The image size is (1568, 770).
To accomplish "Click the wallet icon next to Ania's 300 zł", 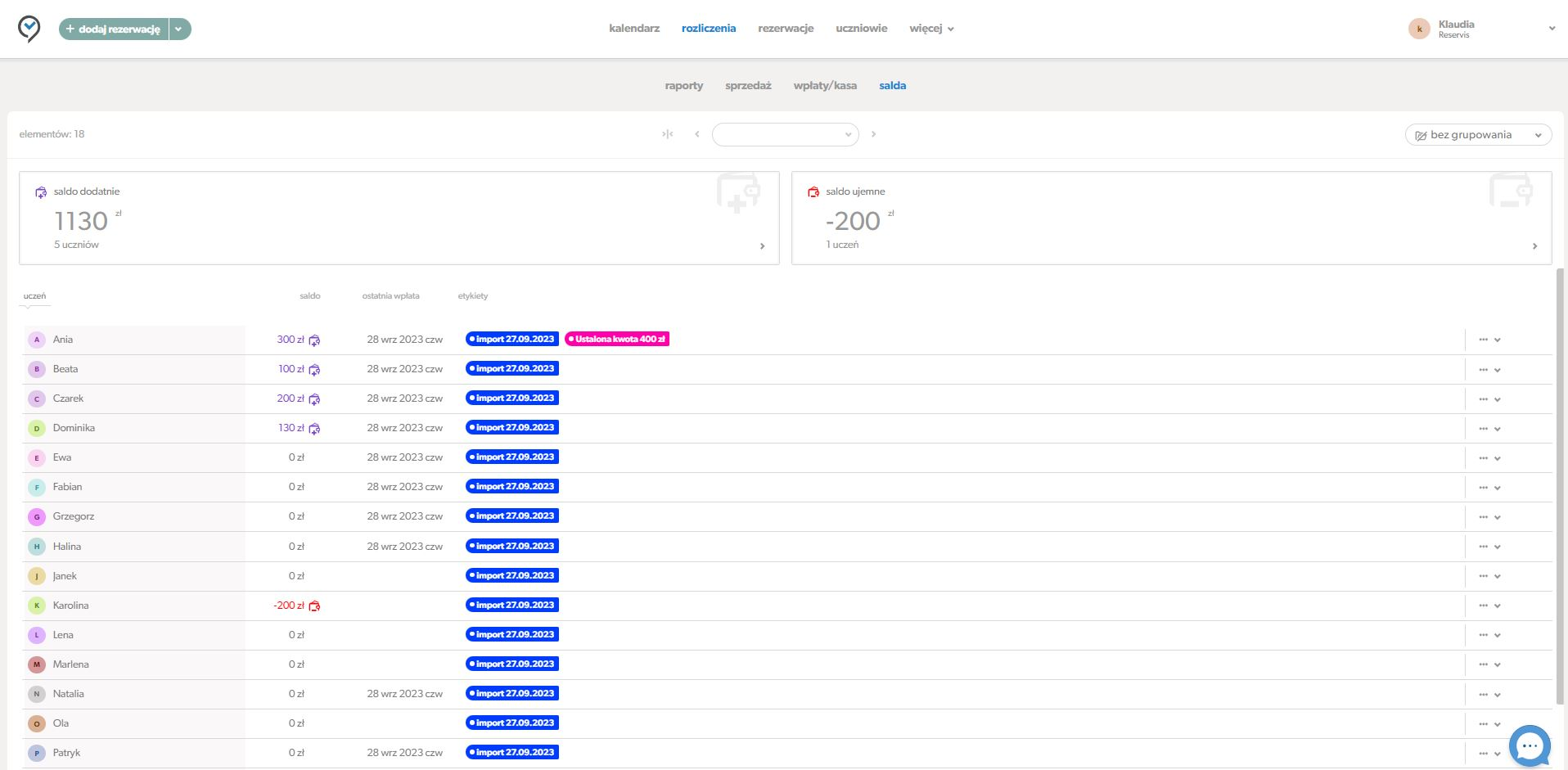I will tap(314, 340).
